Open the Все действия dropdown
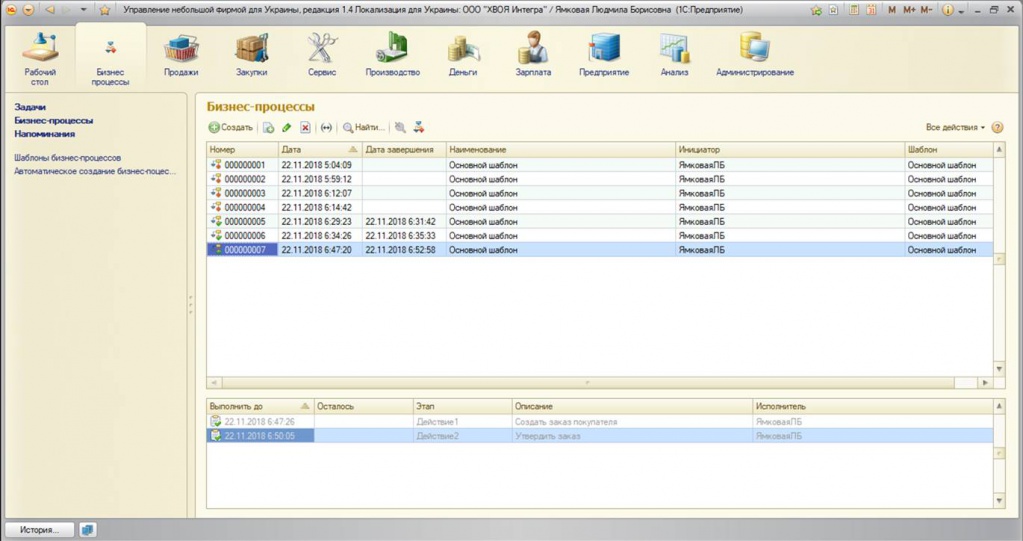Screen dimensions: 1023x541 [955, 127]
